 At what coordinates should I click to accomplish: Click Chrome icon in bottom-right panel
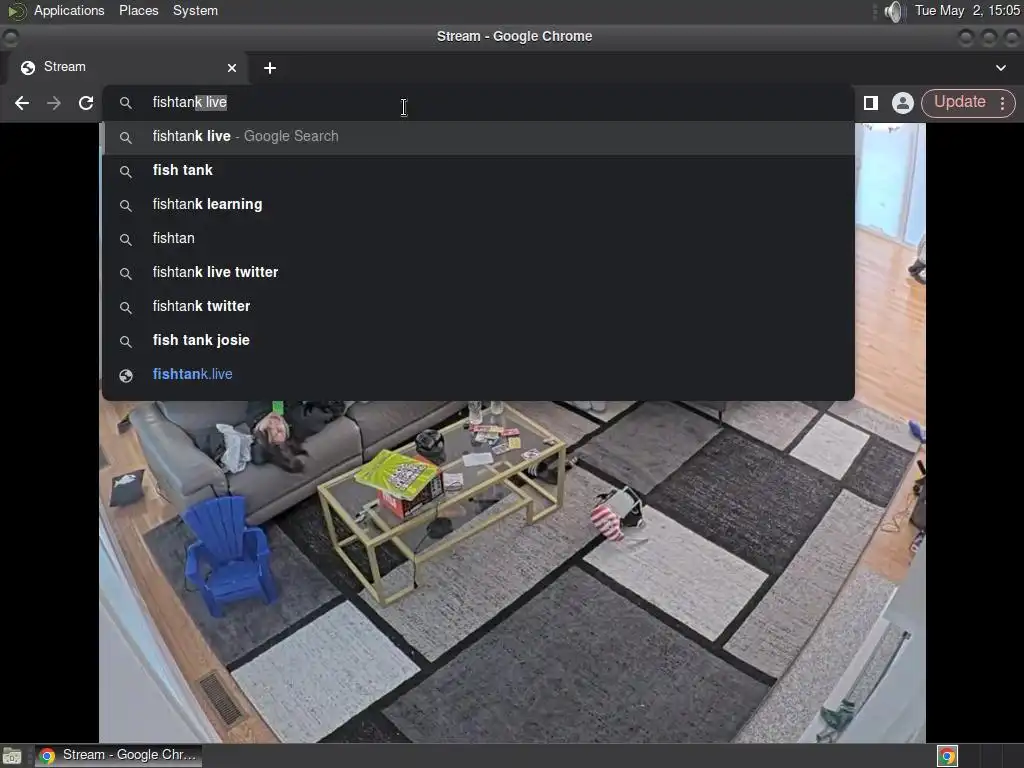(x=947, y=756)
